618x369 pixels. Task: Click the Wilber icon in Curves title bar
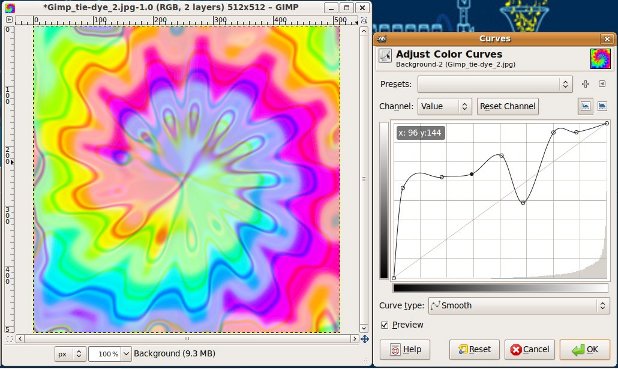click(382, 39)
